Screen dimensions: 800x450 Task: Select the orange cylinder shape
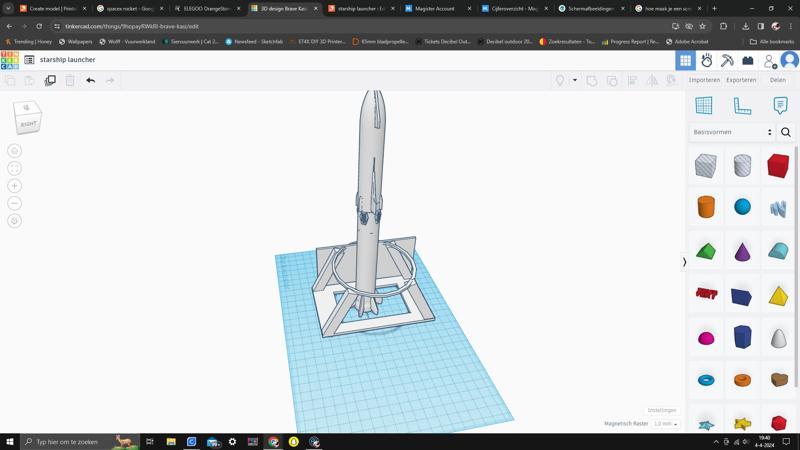tap(706, 207)
